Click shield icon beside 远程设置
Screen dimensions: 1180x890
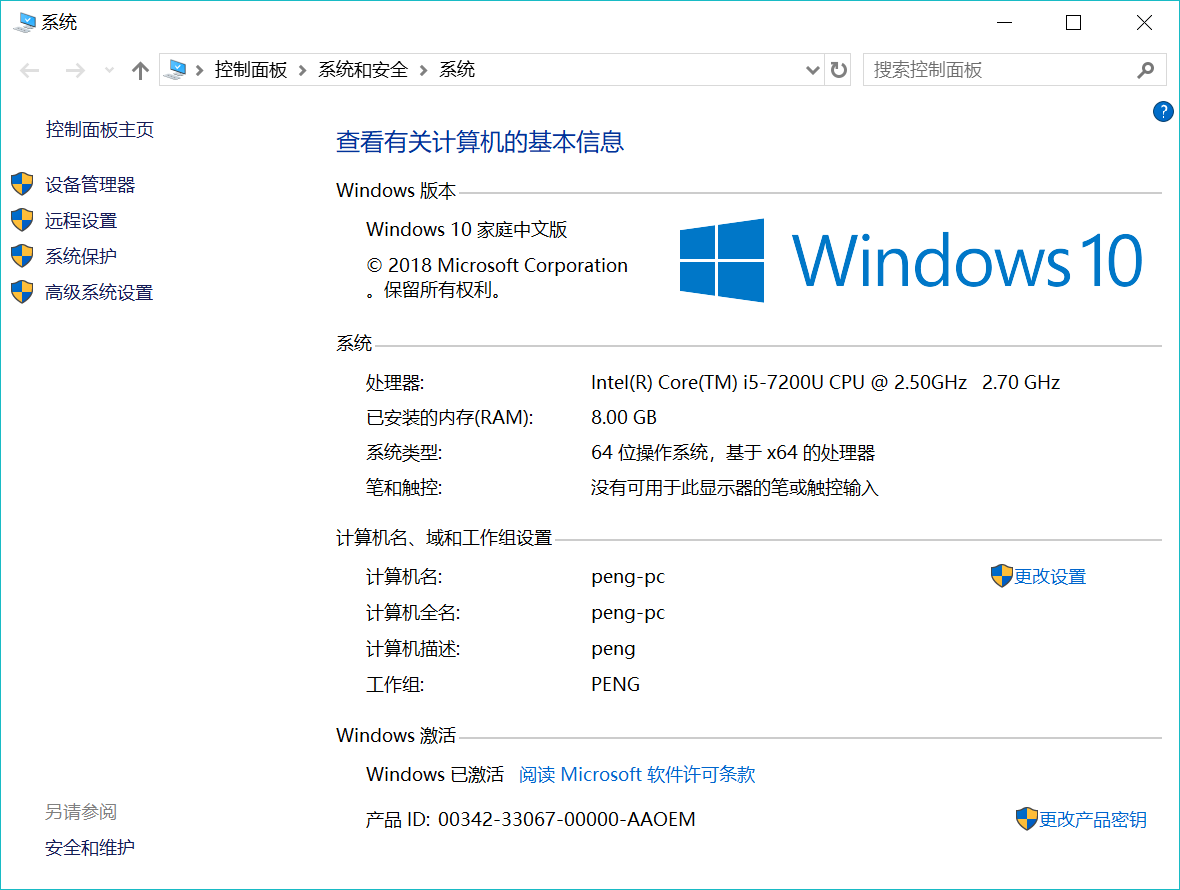(x=23, y=220)
